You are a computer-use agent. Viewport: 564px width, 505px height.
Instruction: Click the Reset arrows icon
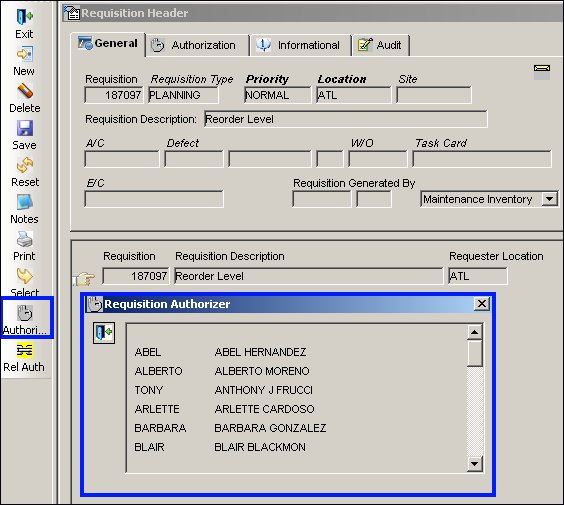coord(24,165)
